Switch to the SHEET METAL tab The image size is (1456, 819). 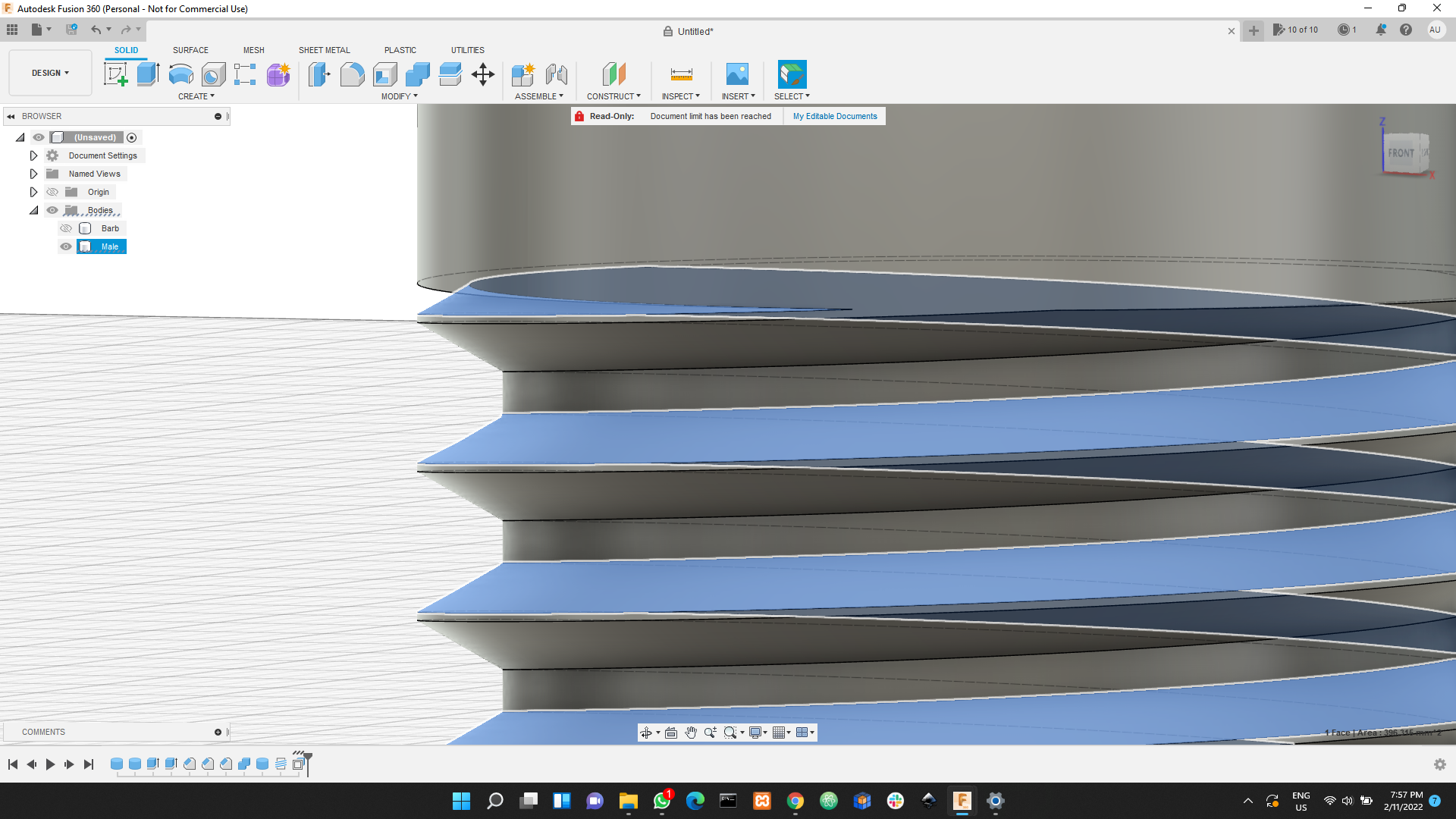coord(324,50)
